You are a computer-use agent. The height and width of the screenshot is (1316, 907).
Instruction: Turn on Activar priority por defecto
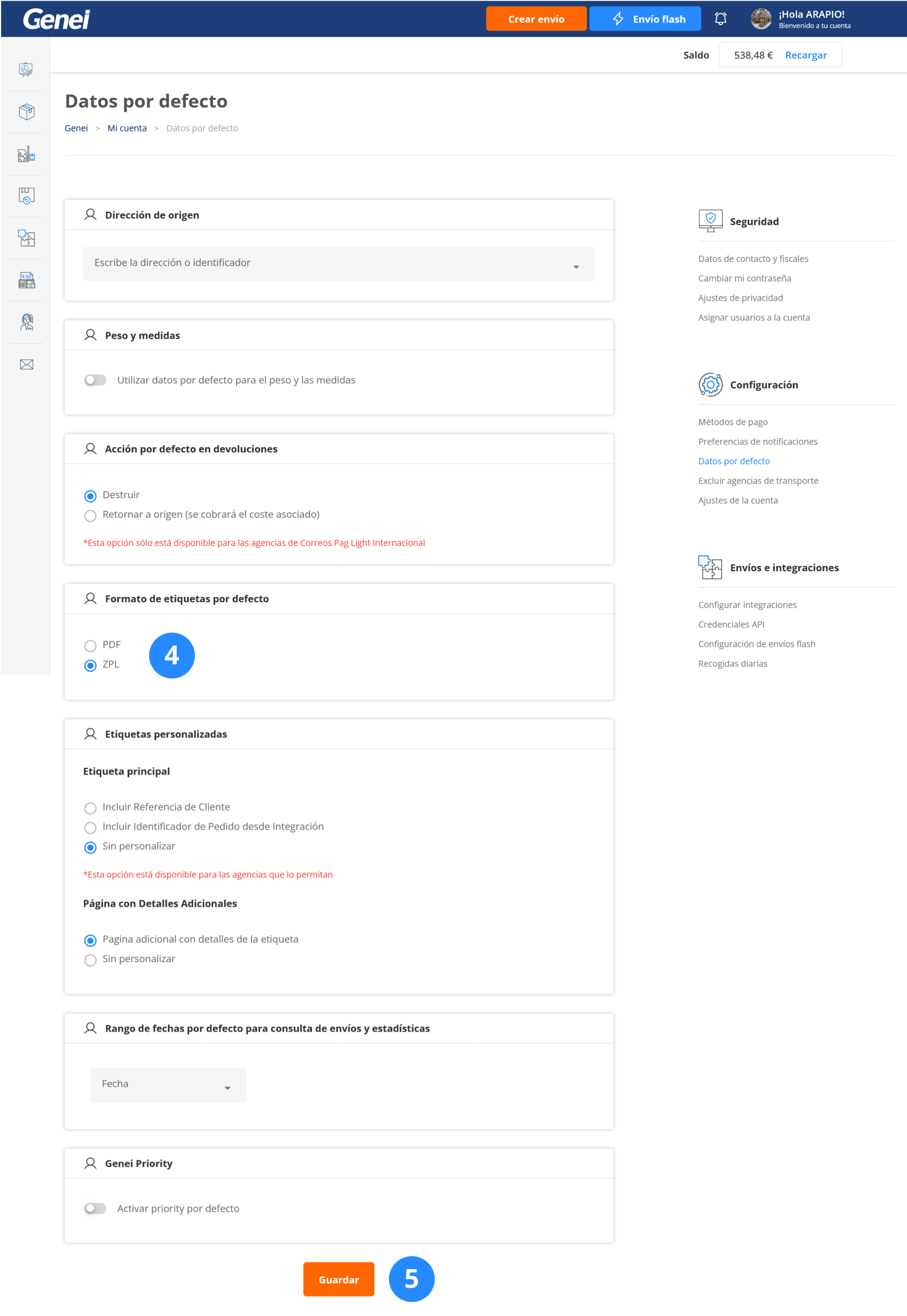[95, 1208]
